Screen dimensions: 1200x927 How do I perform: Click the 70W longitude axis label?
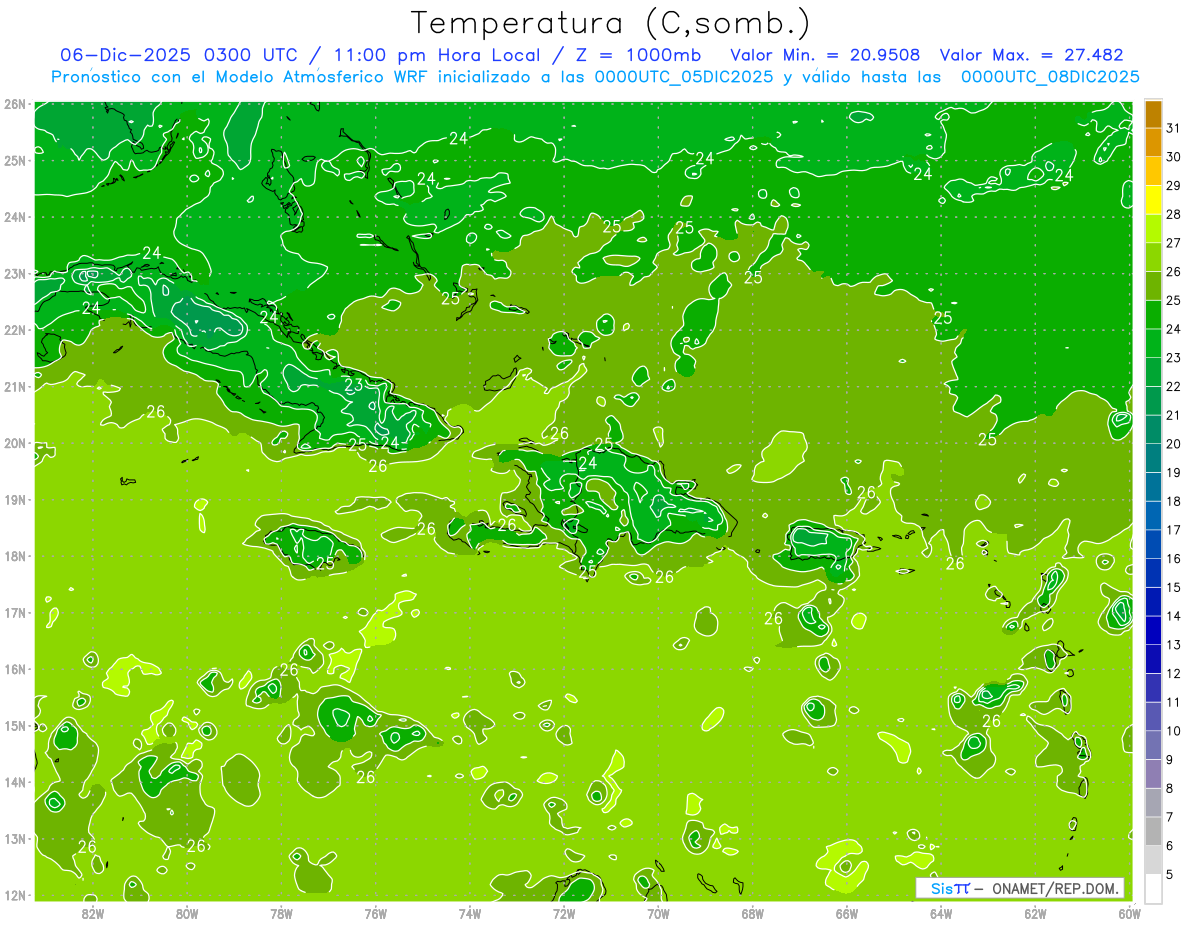[x=658, y=913]
